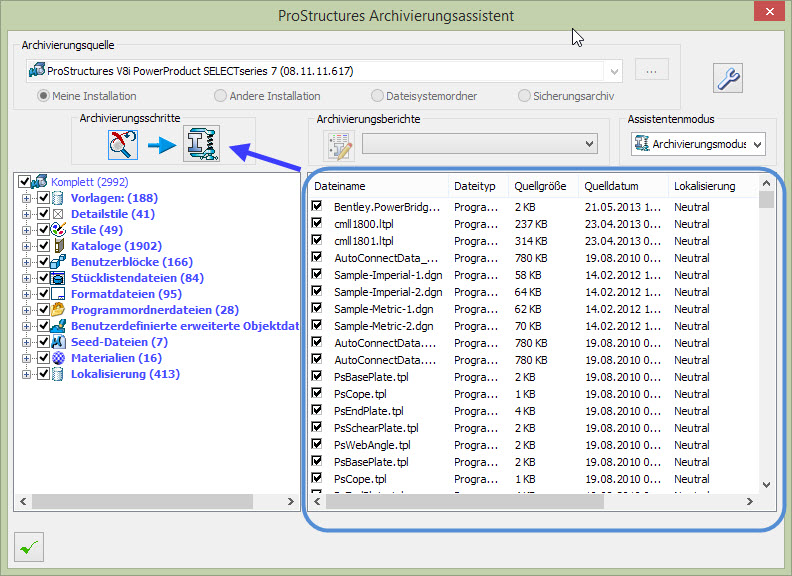This screenshot has height=576, width=792.
Task: Click the Detailstile category icon
Action: [x=58, y=214]
